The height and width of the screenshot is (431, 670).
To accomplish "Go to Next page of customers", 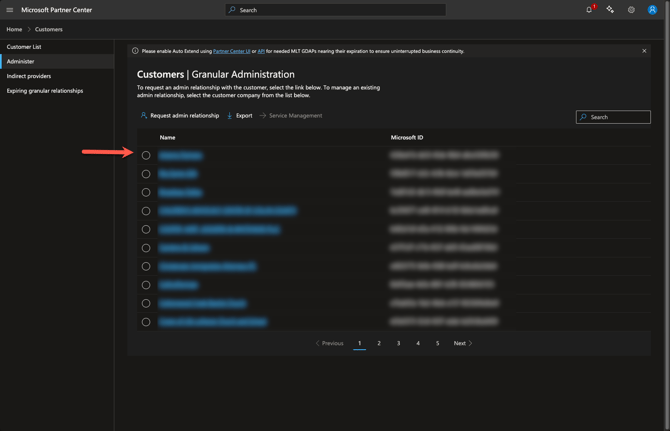I will coord(462,343).
